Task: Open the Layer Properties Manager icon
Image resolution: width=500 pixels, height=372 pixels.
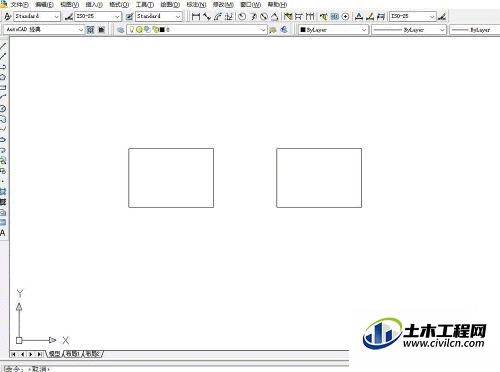Action: click(x=121, y=30)
